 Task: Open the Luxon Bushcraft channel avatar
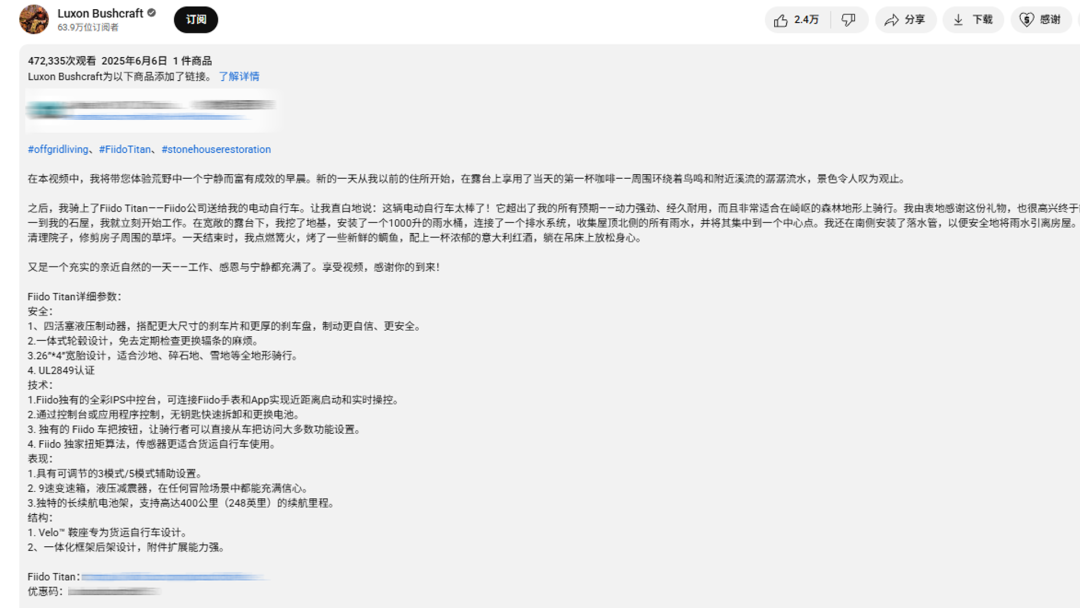tap(34, 19)
